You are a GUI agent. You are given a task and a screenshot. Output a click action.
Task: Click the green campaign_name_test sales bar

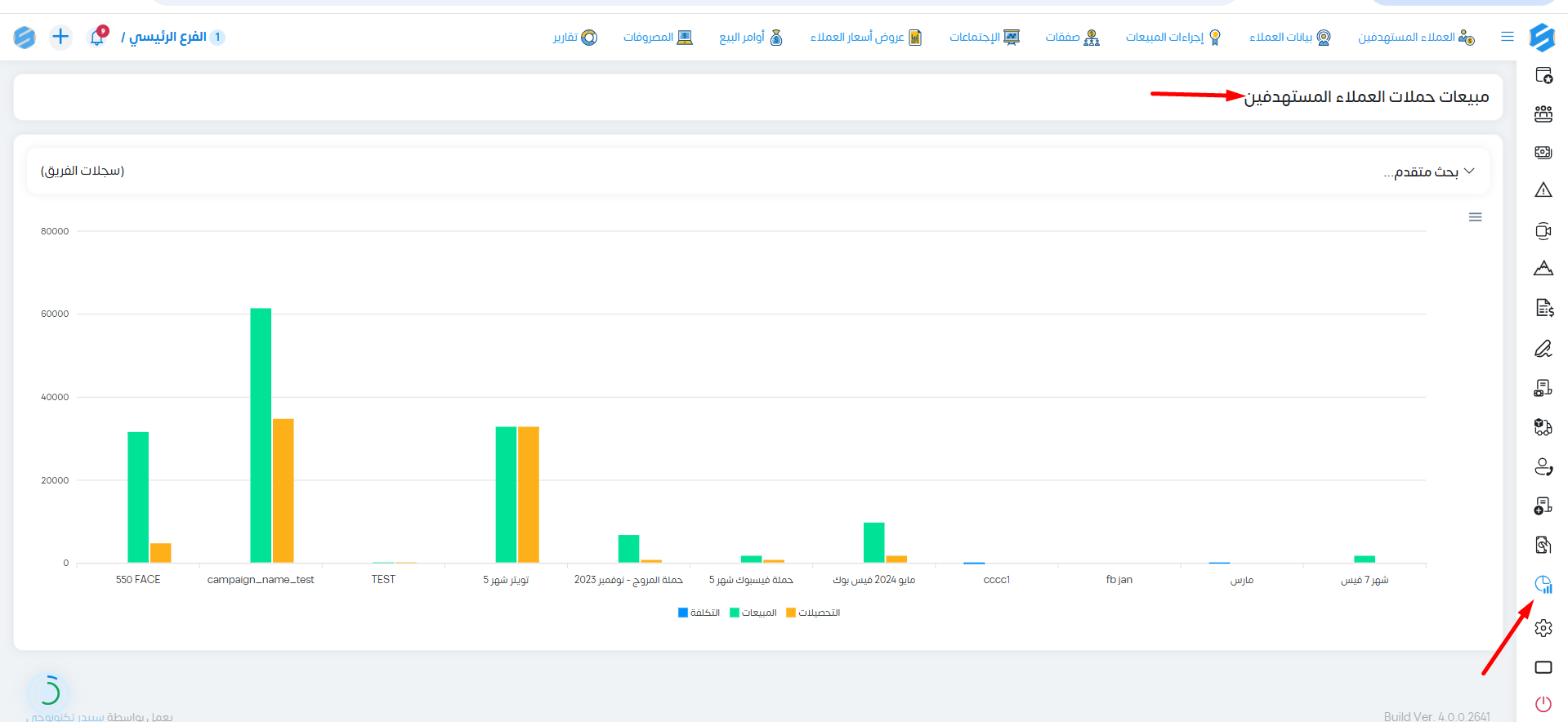[x=261, y=435]
